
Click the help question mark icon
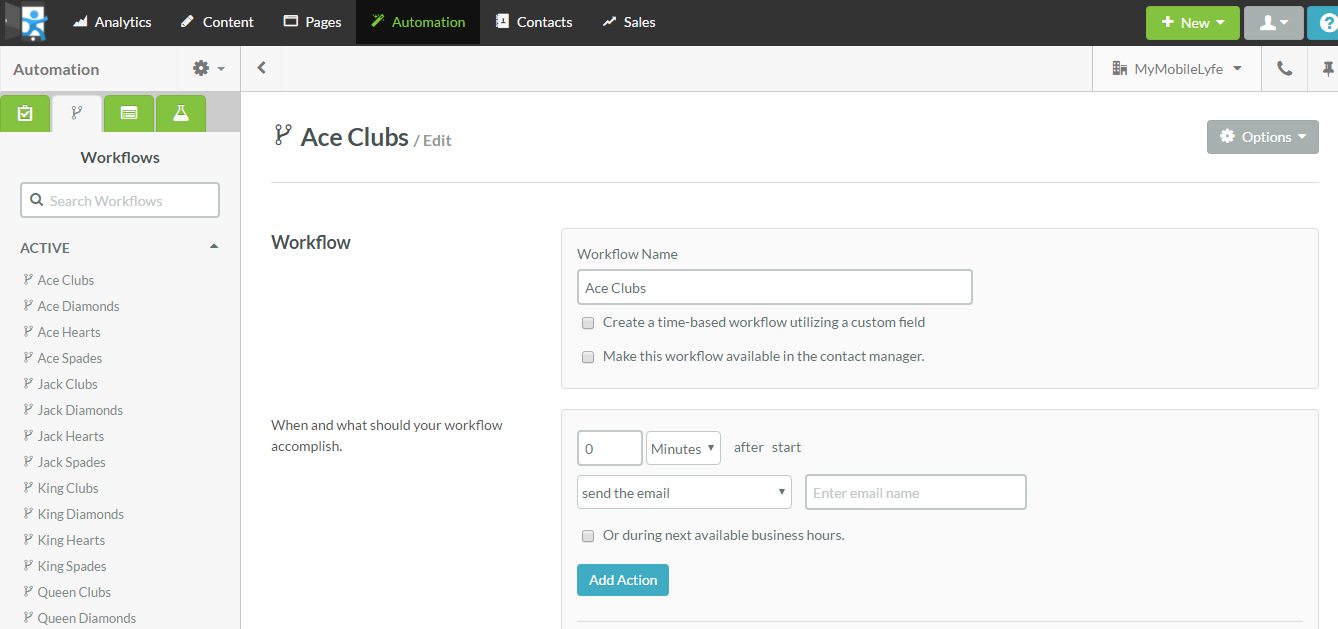point(1325,23)
